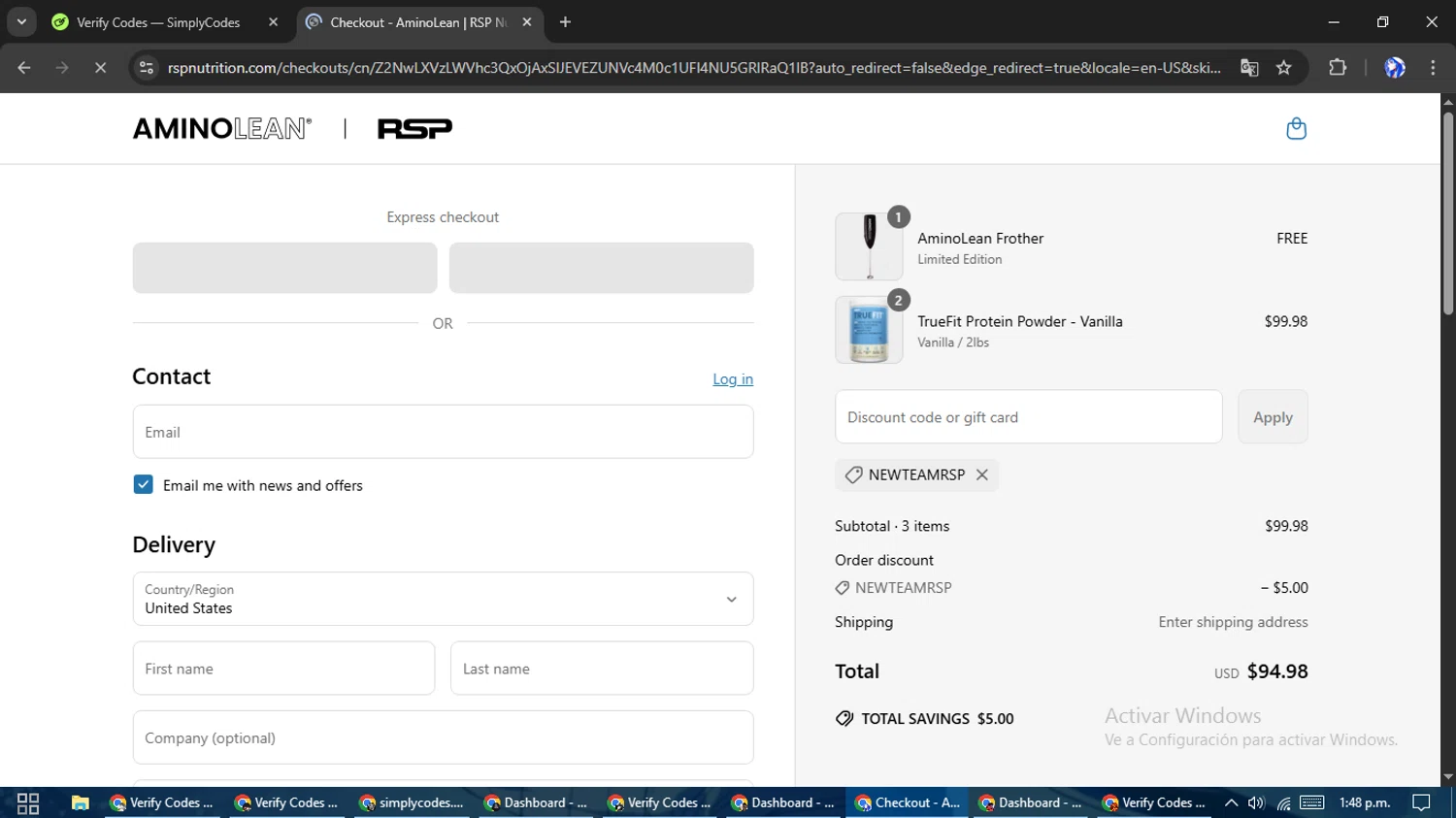This screenshot has height=818, width=1456.
Task: Show hidden system tray icons
Action: 1231,802
